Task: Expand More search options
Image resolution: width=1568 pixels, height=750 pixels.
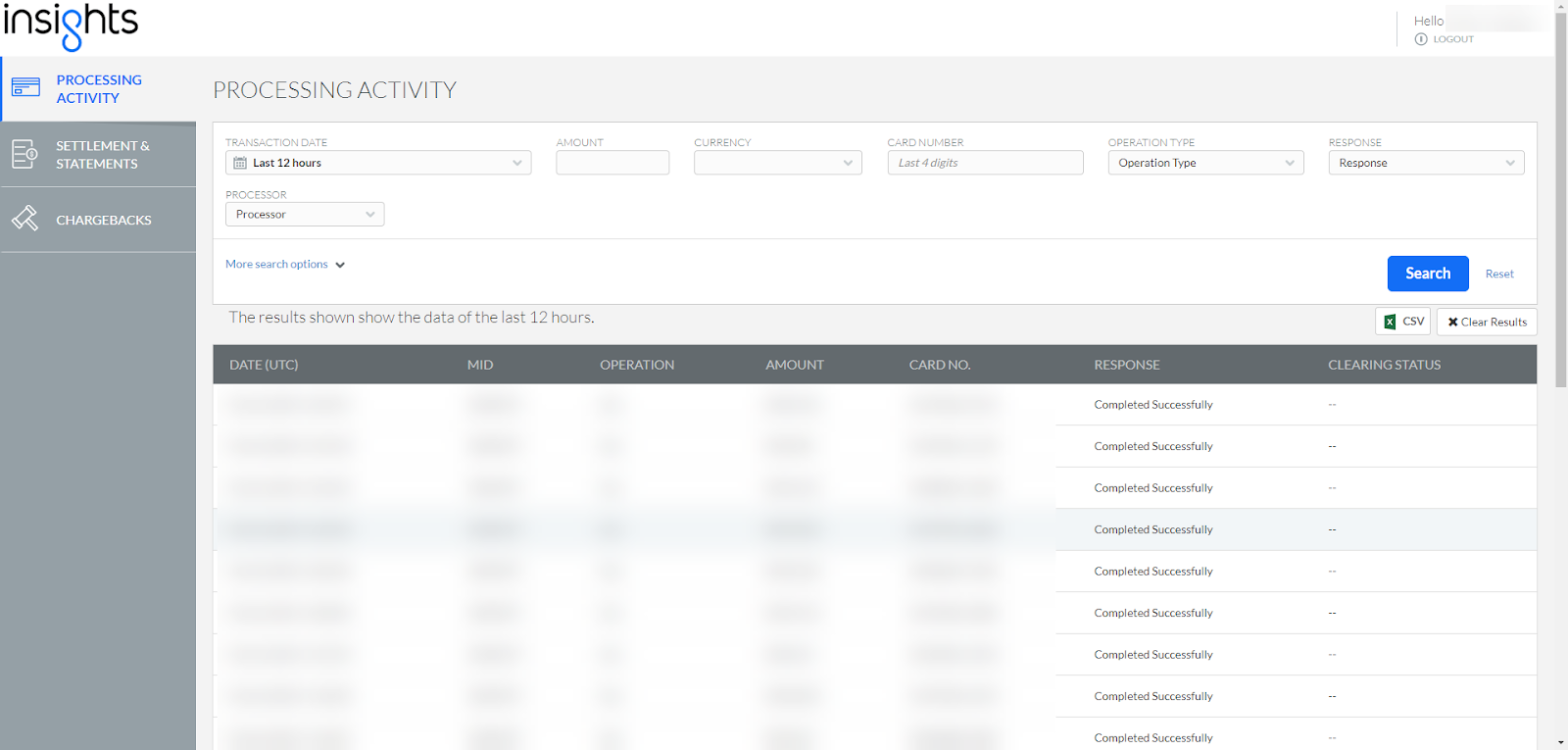Action: 285,265
